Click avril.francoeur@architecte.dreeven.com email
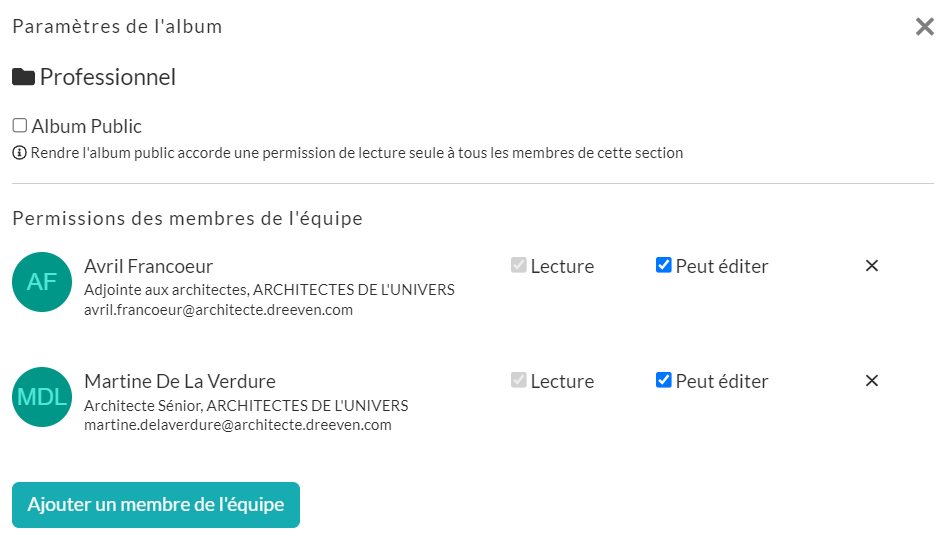This screenshot has height=544, width=944. click(x=219, y=310)
